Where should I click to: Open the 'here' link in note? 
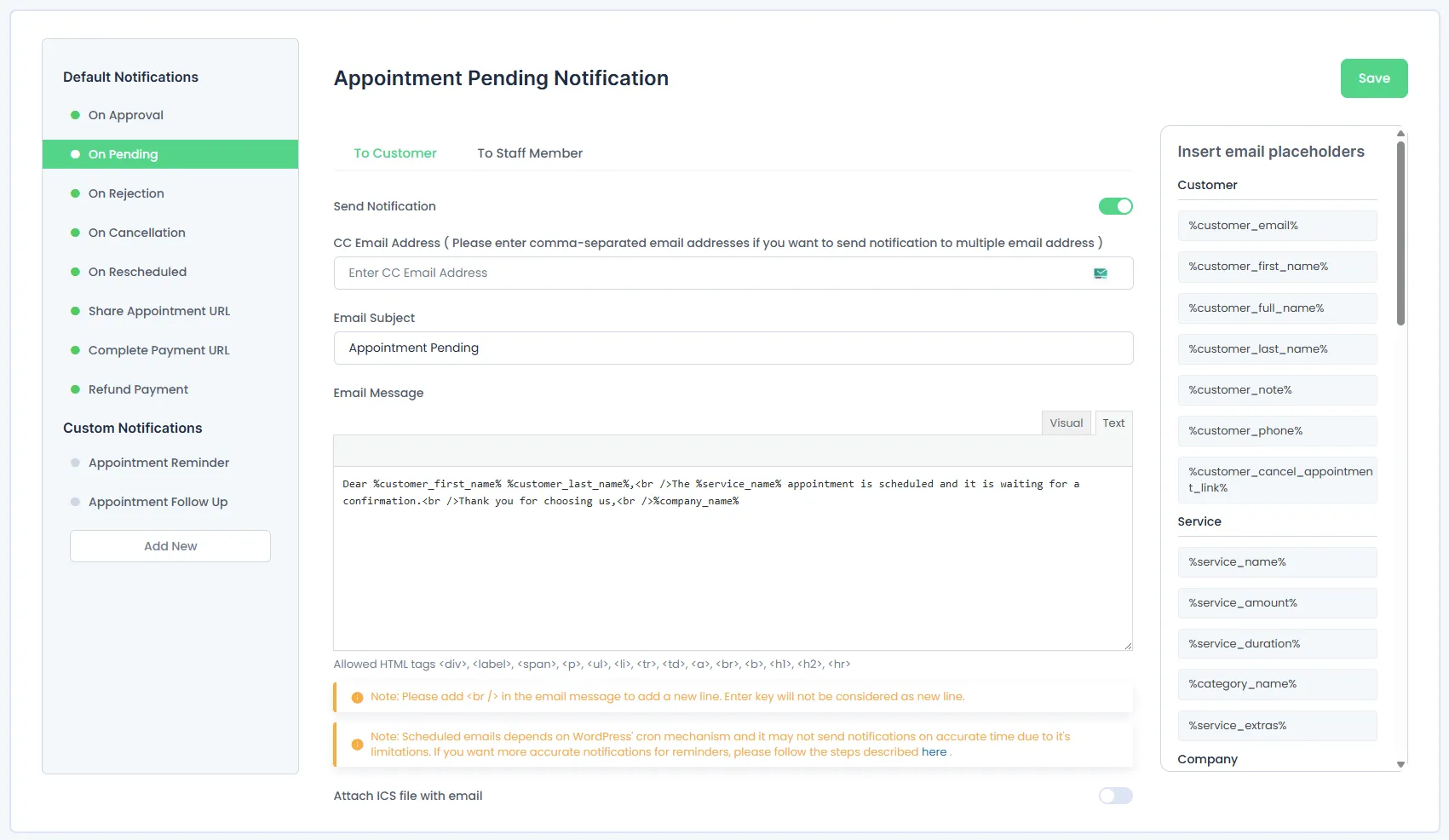pyautogui.click(x=934, y=752)
